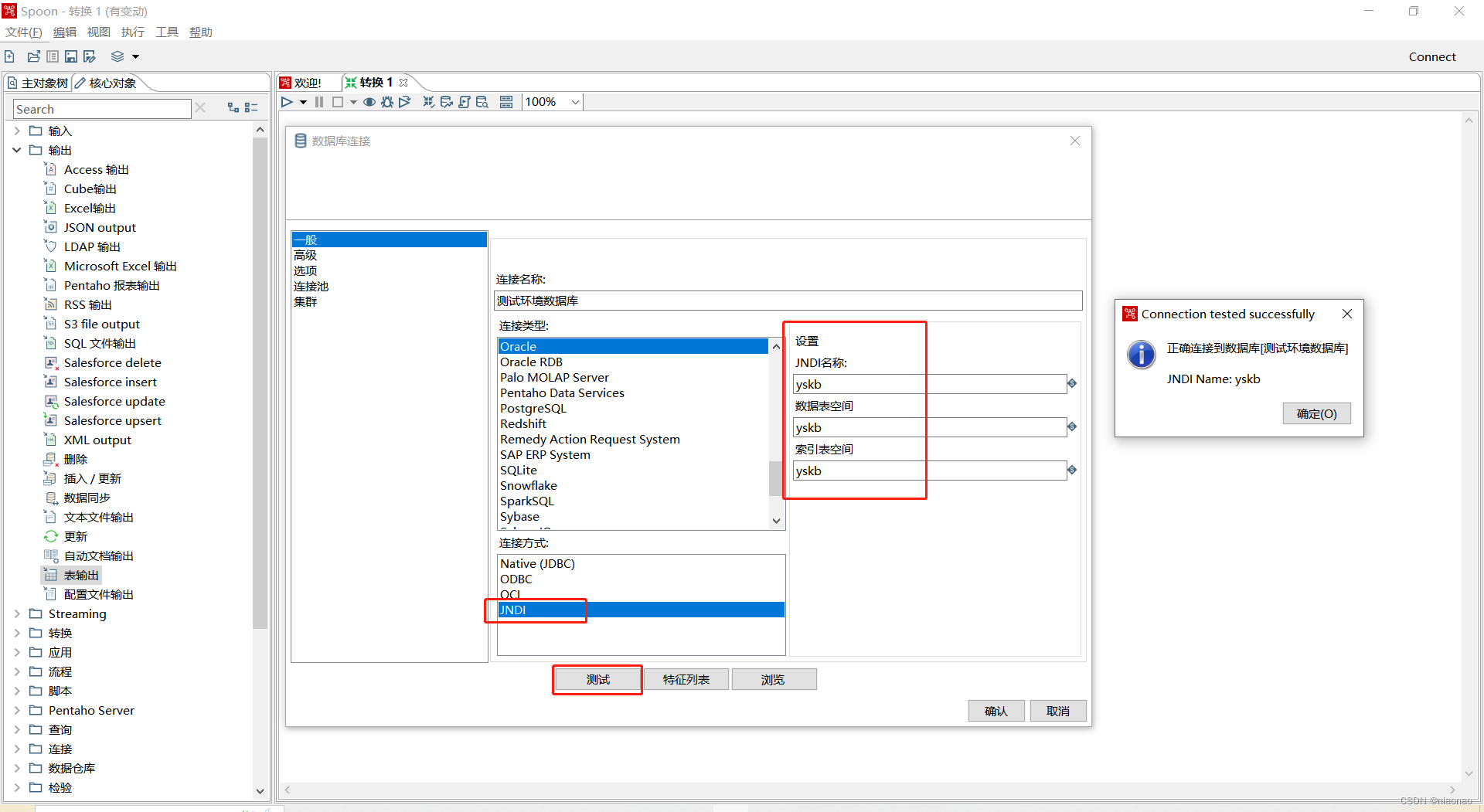Switch to 主对象树 tab
Image resolution: width=1484 pixels, height=812 pixels.
[x=38, y=83]
